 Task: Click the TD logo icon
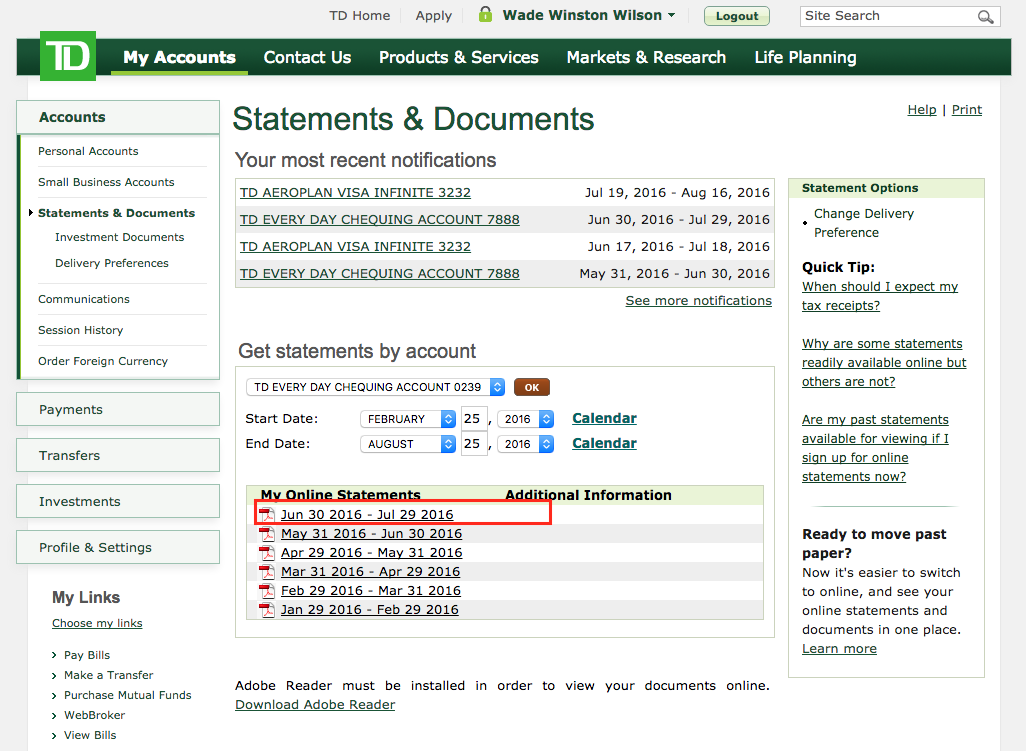click(68, 56)
